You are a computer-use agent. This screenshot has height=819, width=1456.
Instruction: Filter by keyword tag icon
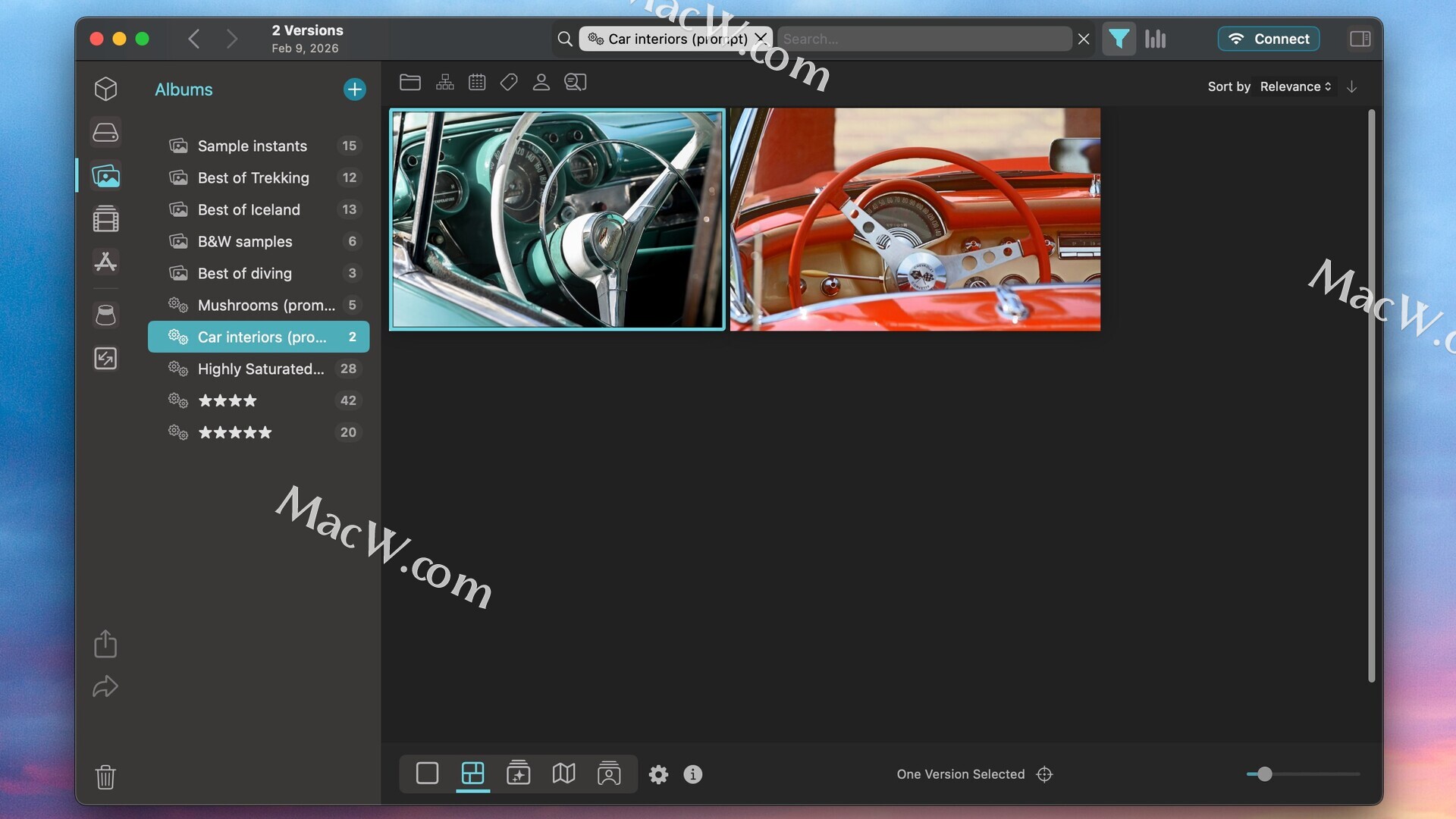point(509,82)
